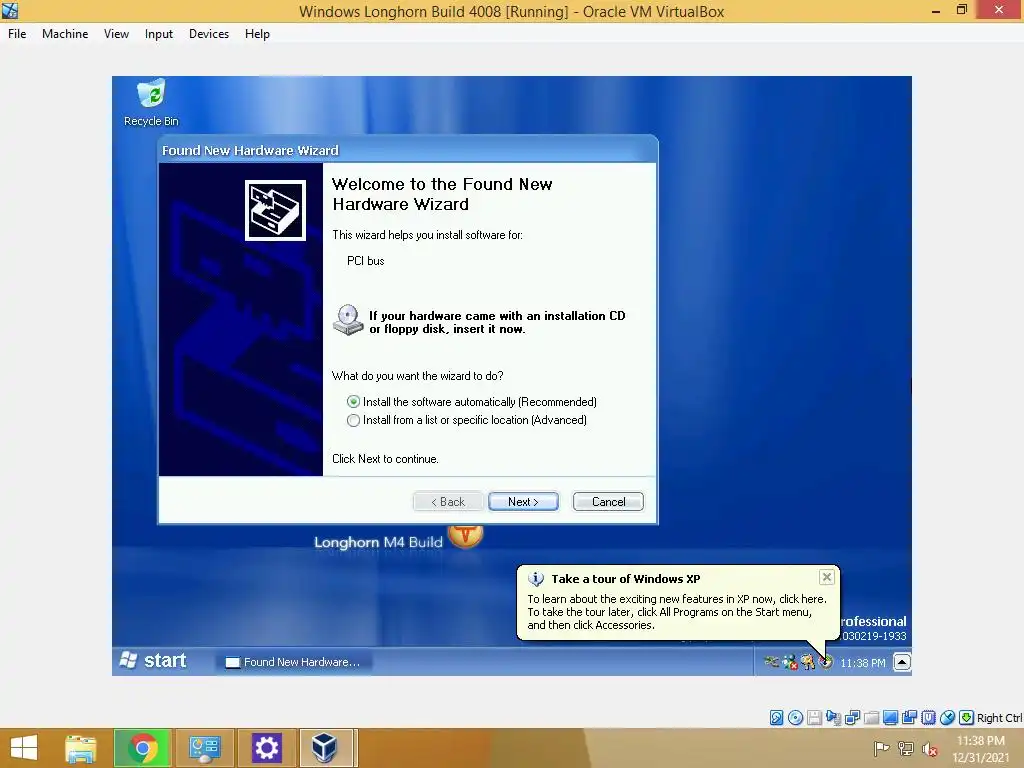This screenshot has height=768, width=1024.
Task: Click the keyboard capture green arrow indicator
Action: pos(967,718)
